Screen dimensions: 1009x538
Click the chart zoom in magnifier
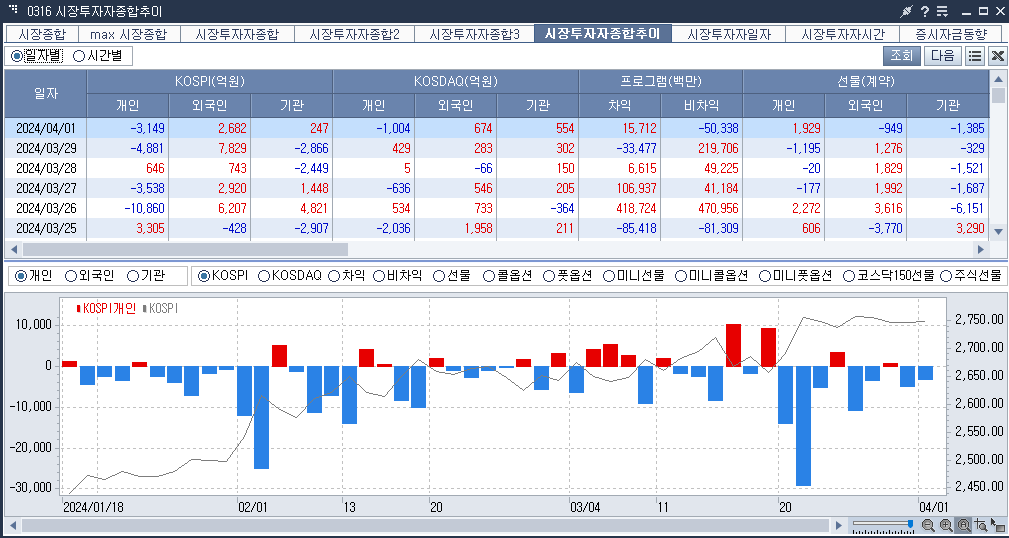point(945,525)
